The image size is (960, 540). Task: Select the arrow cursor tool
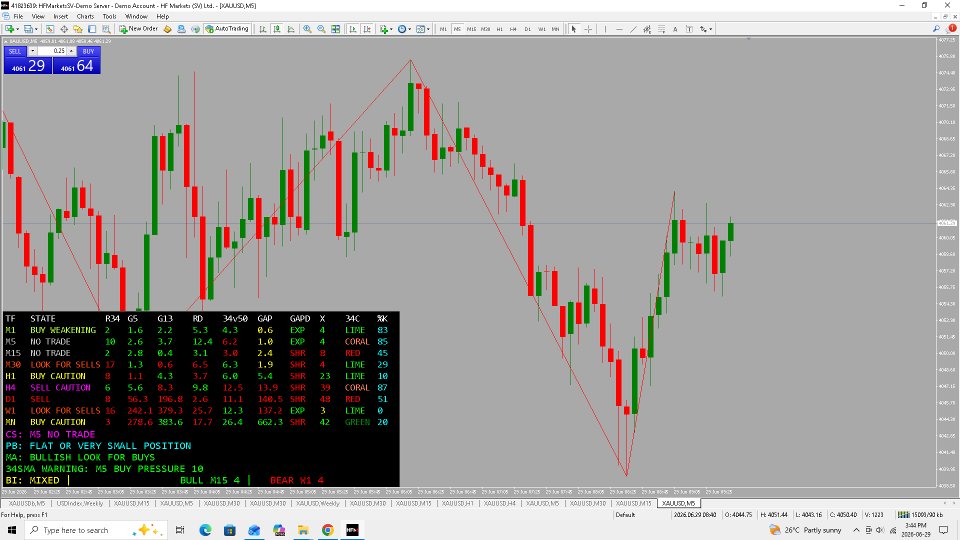(574, 29)
